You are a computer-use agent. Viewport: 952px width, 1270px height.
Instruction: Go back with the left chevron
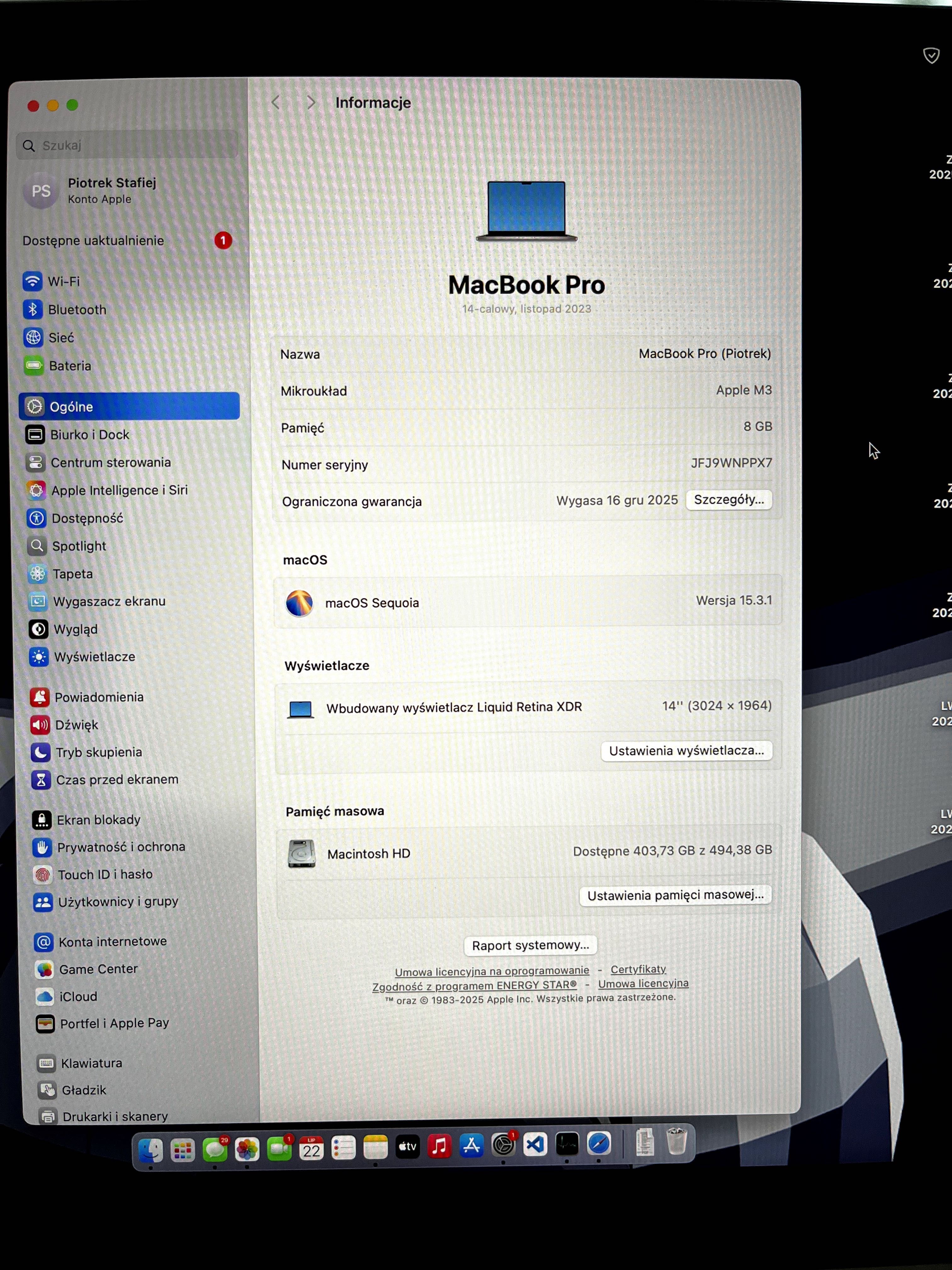click(x=275, y=103)
